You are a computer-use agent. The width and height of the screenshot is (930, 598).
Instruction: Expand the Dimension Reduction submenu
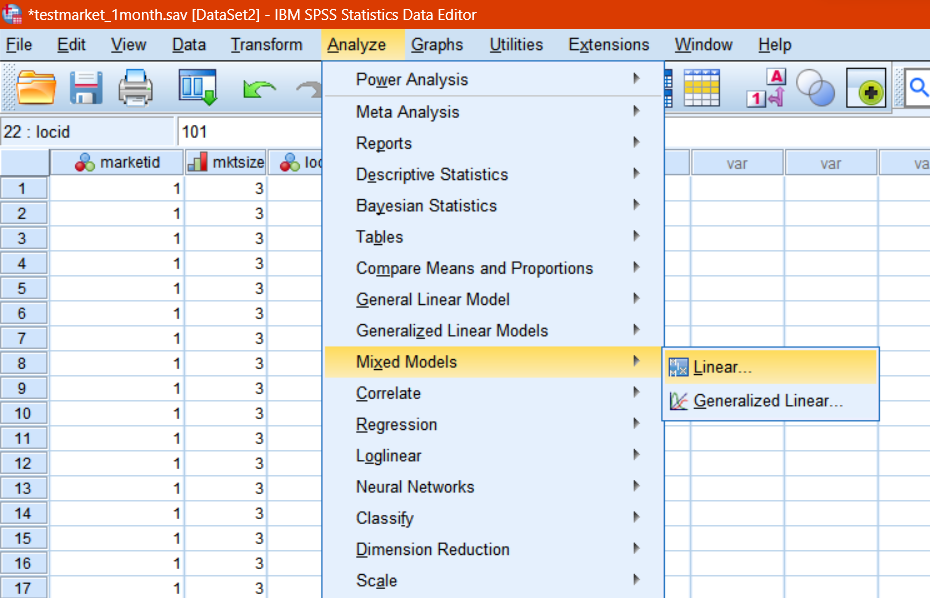(493, 549)
